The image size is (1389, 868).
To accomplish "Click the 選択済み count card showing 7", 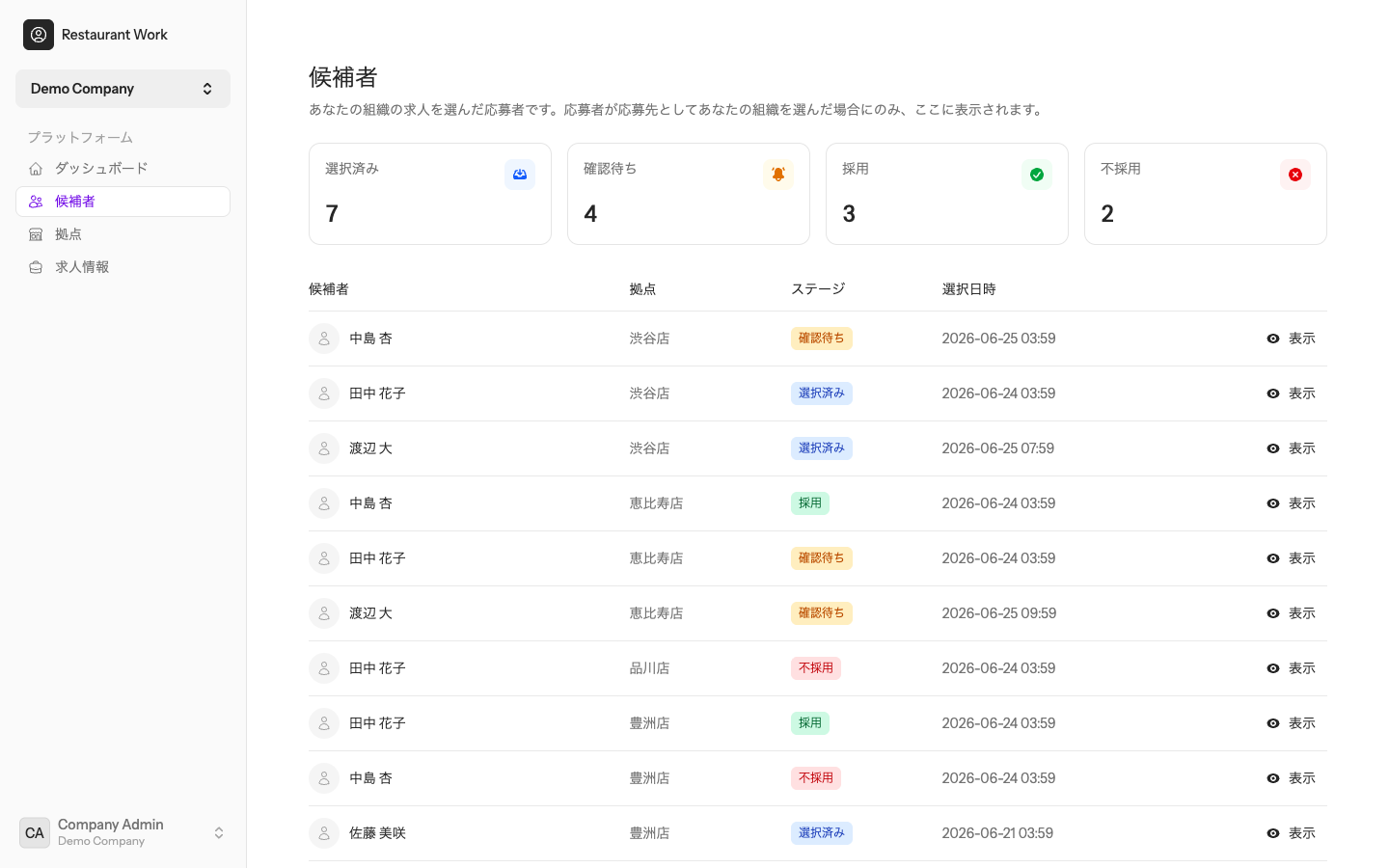I will pos(430,194).
